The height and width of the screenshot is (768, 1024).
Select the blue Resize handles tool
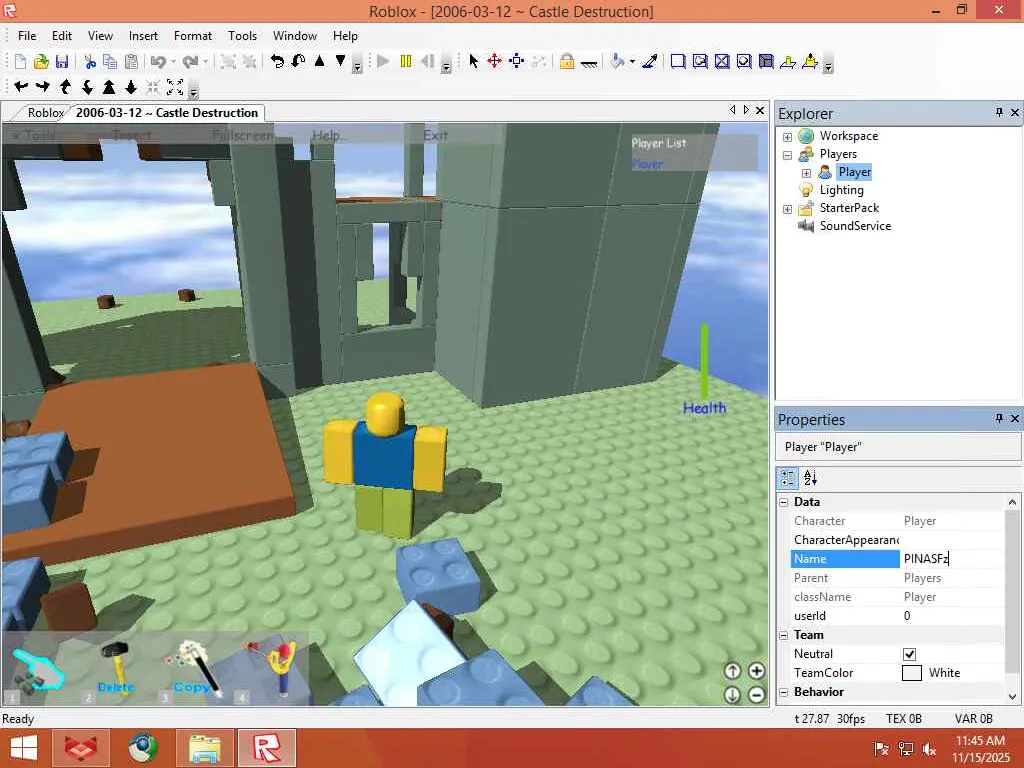pos(517,61)
